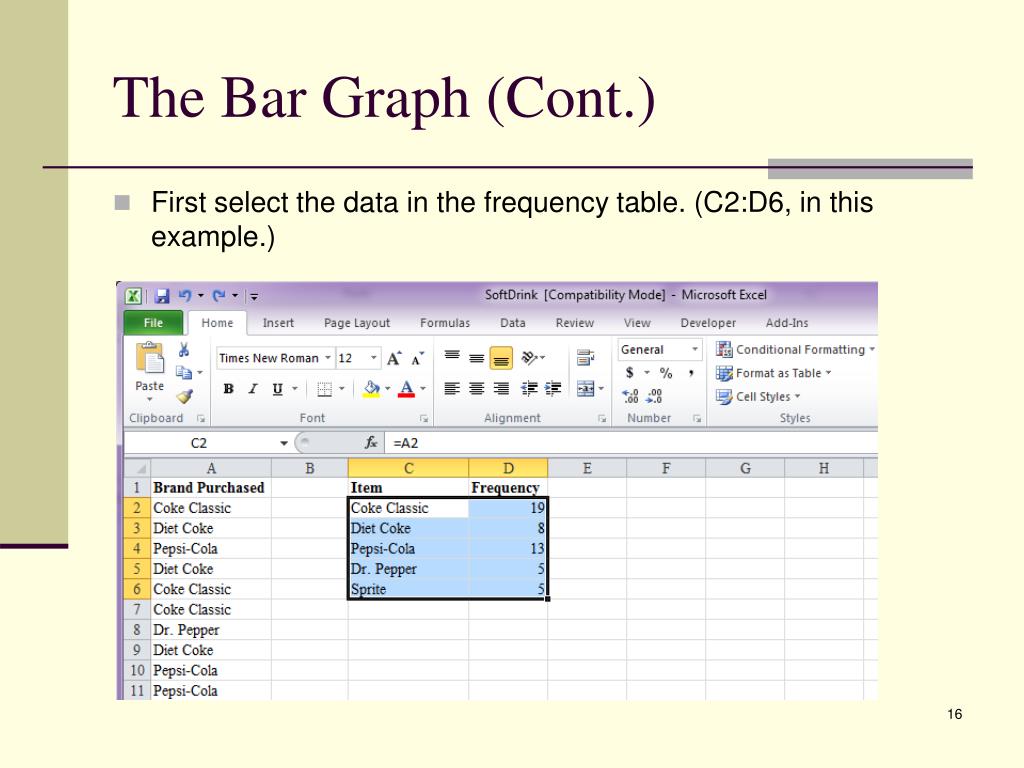Image resolution: width=1024 pixels, height=768 pixels.
Task: Apply the red font color
Action: (406, 389)
